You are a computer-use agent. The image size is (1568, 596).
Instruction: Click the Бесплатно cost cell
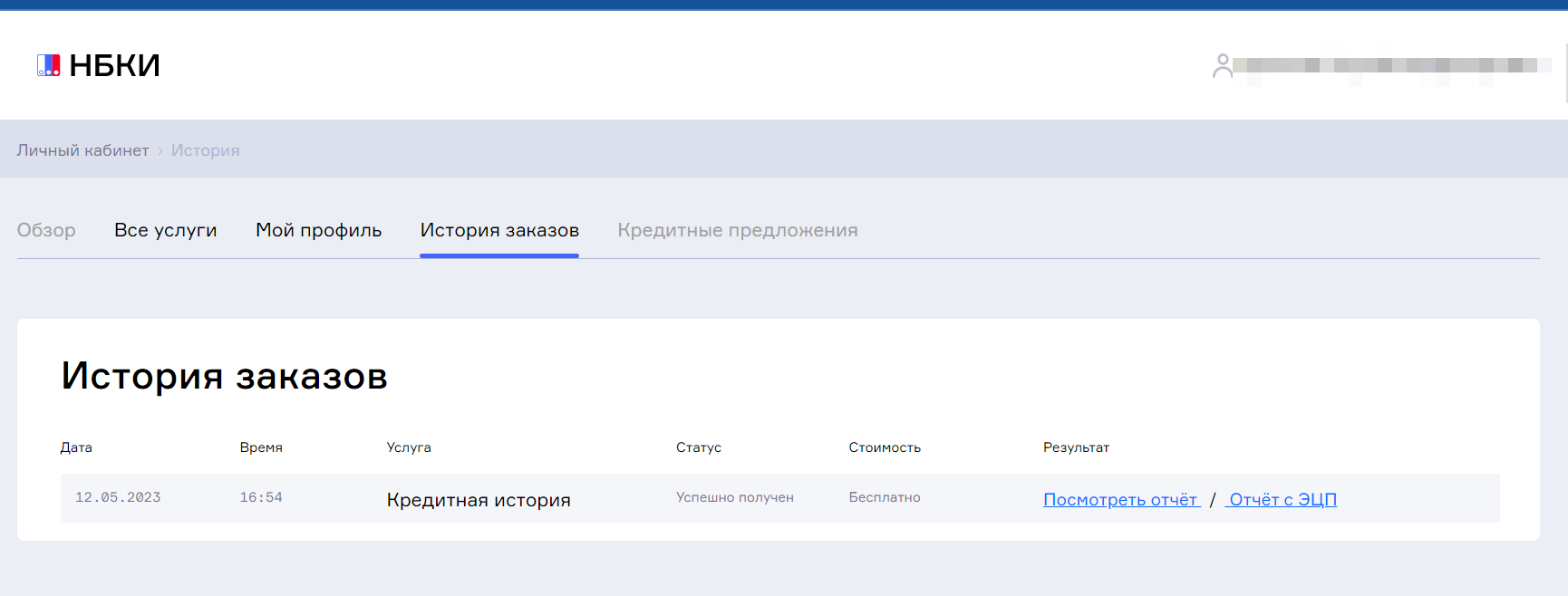(x=885, y=497)
